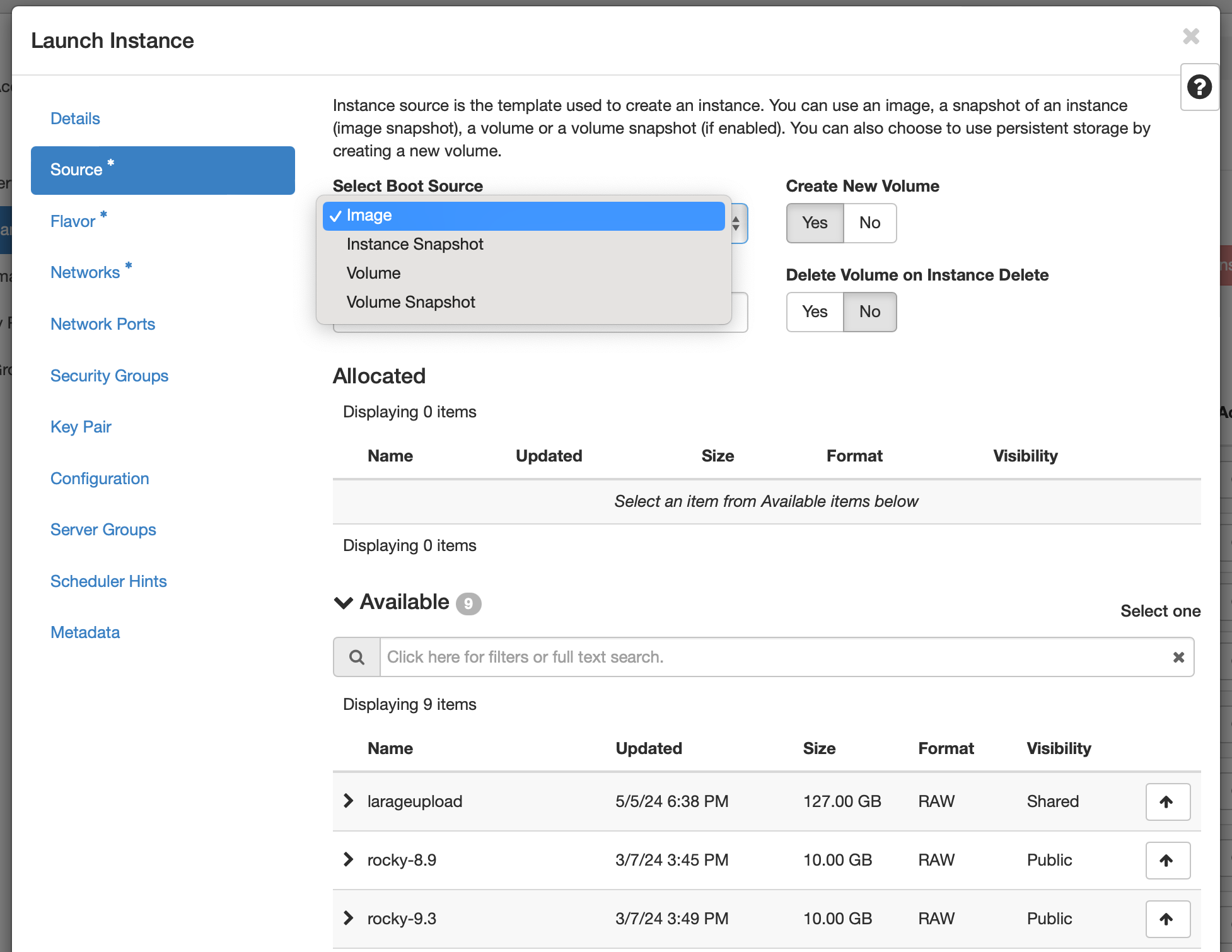The width and height of the screenshot is (1232, 952).
Task: Choose Instance Snapshot boot source
Action: tap(523, 245)
